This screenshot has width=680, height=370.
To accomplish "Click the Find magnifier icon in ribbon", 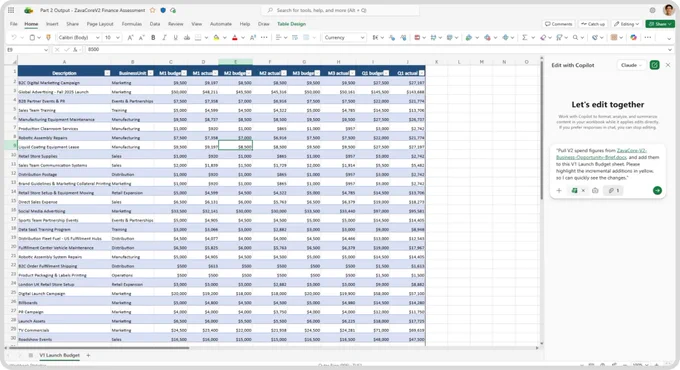I will [575, 38].
